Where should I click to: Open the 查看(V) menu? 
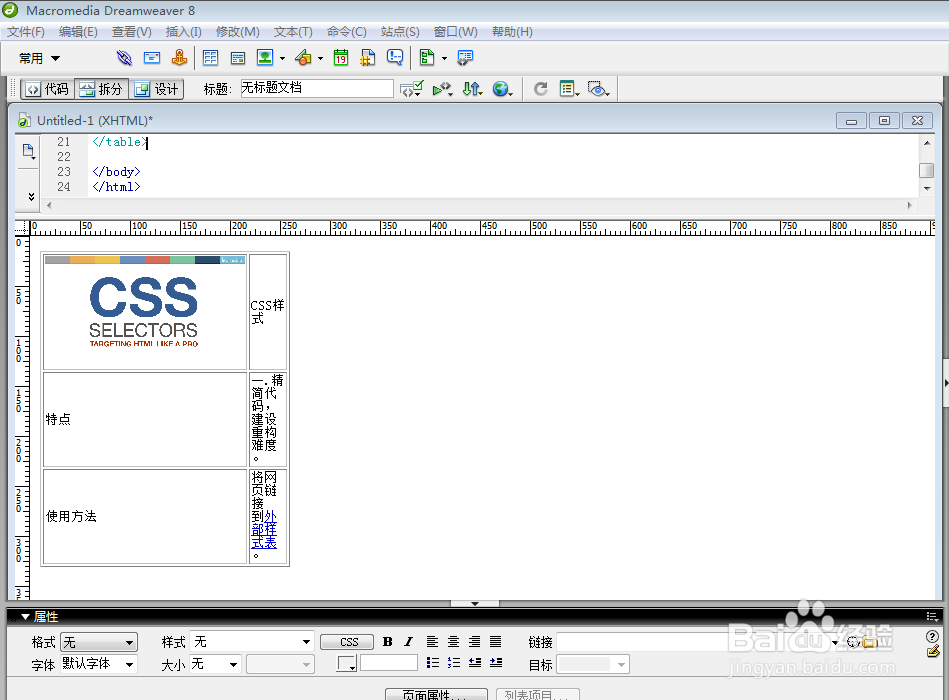131,32
